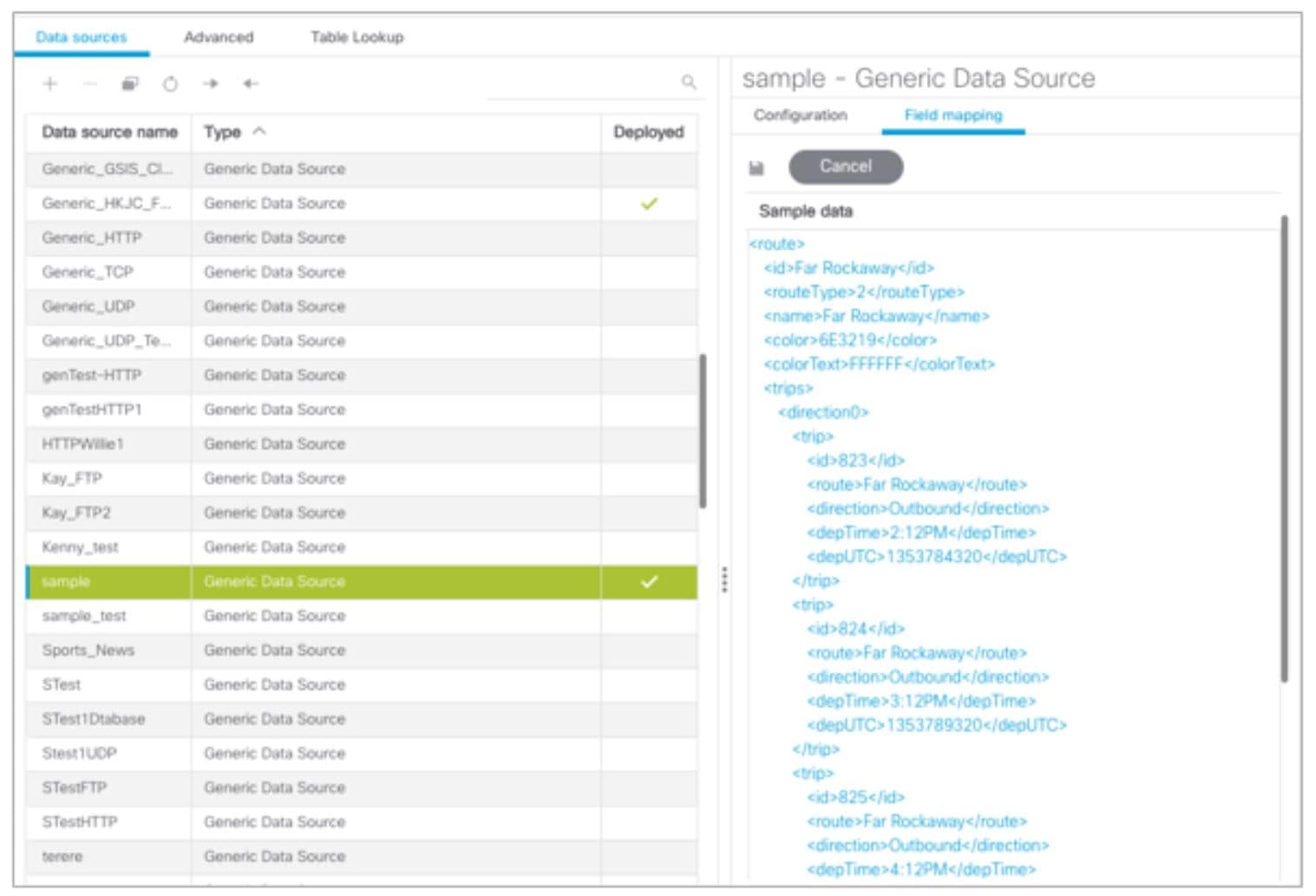This screenshot has width=1316, height=896.
Task: Click the panel divider grip handle
Action: [x=725, y=581]
